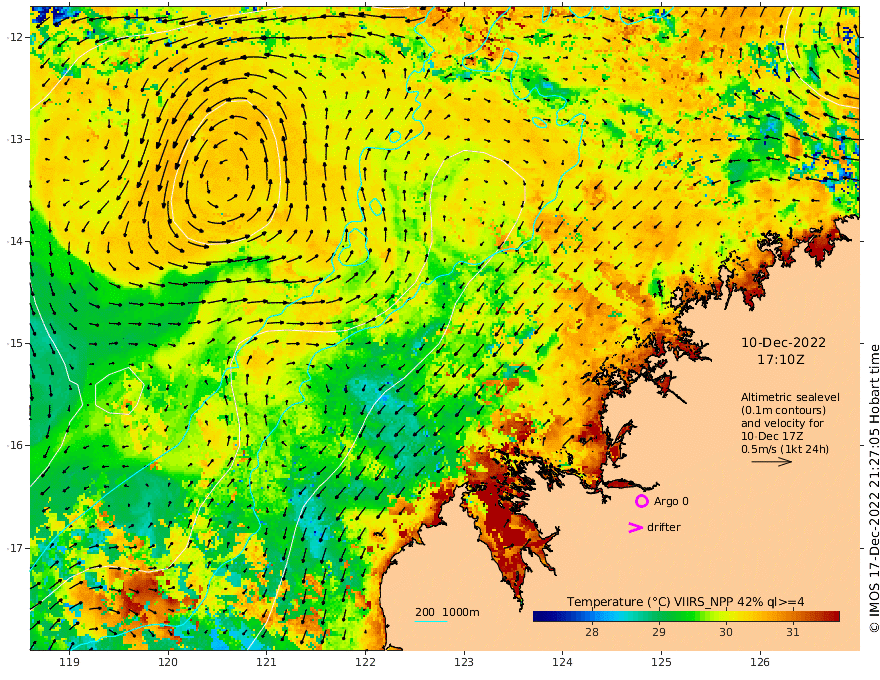Screen dimensions: 880x680
Task: Click the 'Temperature (°C) VIIRS_NPP 42% ql>=4' title
Action: [x=685, y=602]
